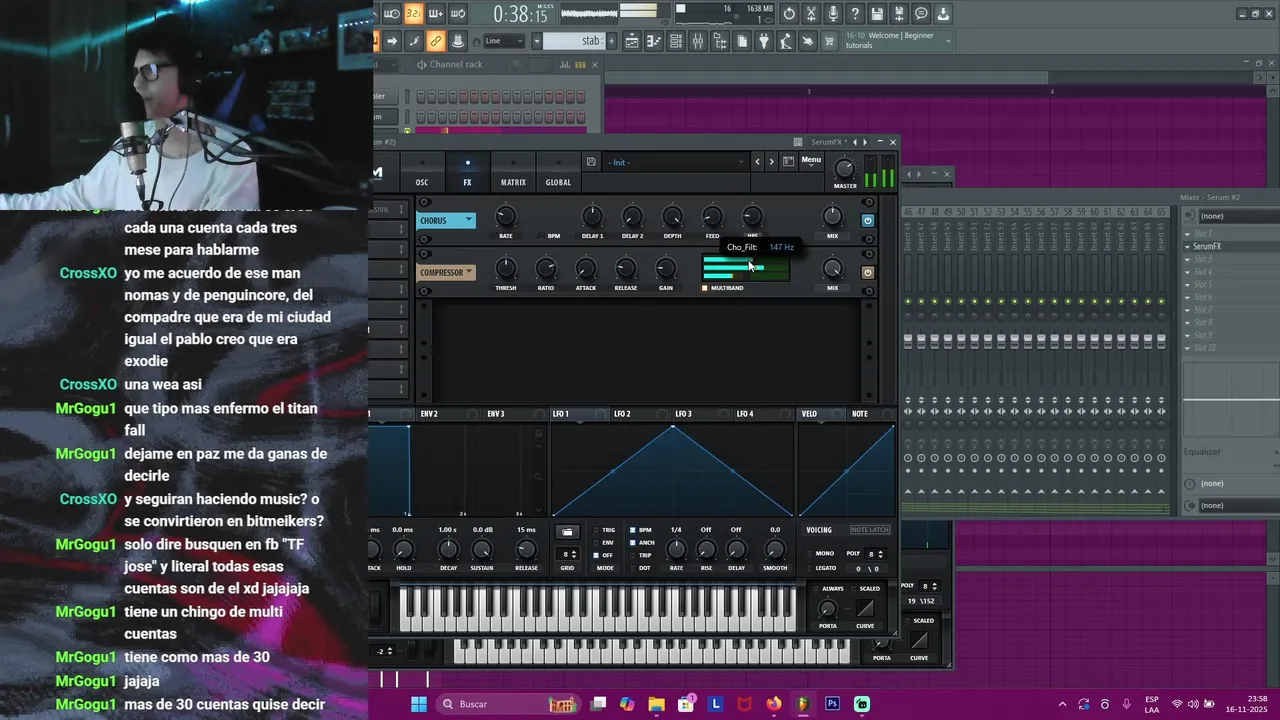Toggle the Chorus BPM sync checkbox
The height and width of the screenshot is (720, 1280).
click(542, 236)
